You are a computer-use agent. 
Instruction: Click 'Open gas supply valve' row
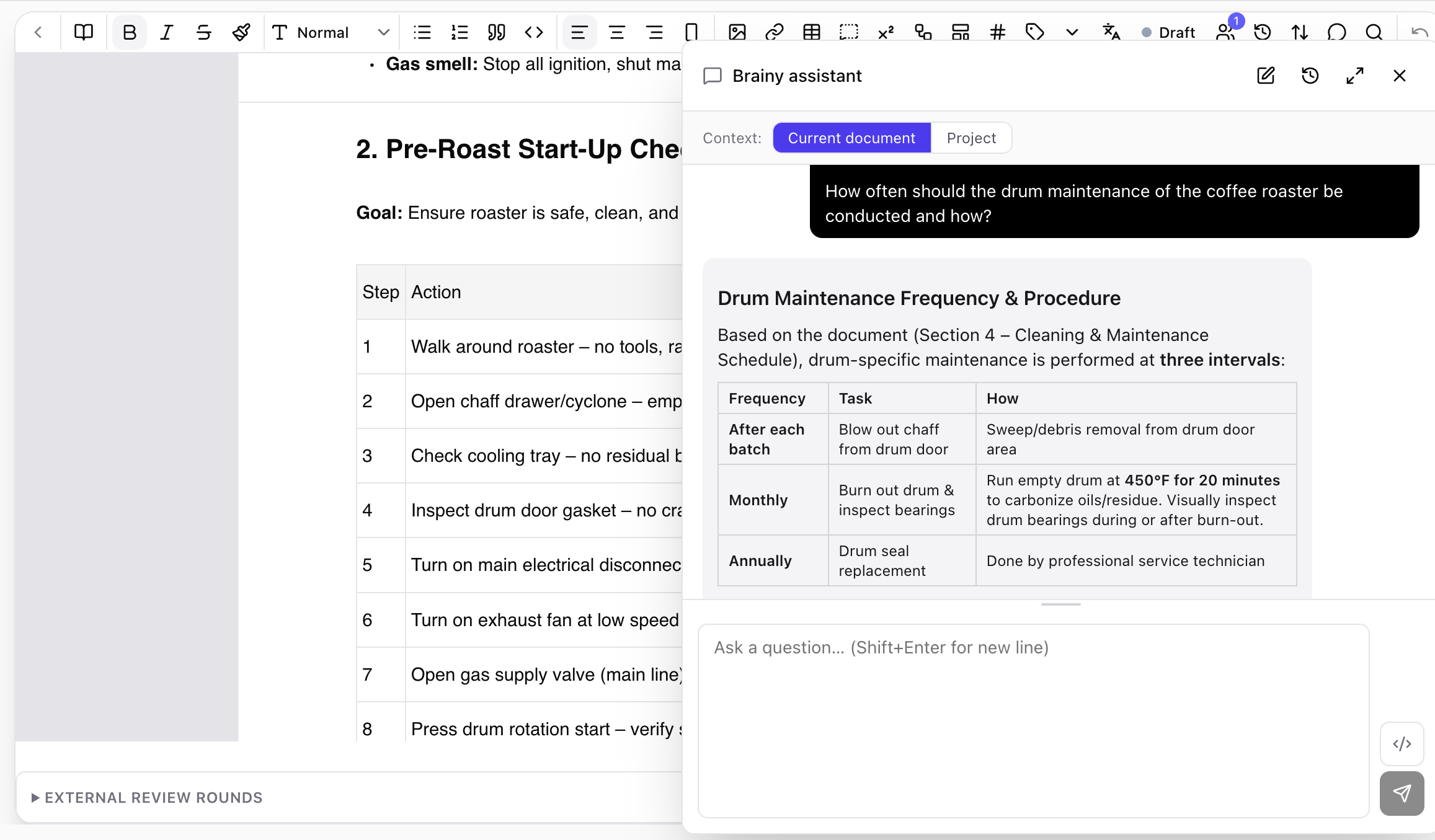pos(520,674)
